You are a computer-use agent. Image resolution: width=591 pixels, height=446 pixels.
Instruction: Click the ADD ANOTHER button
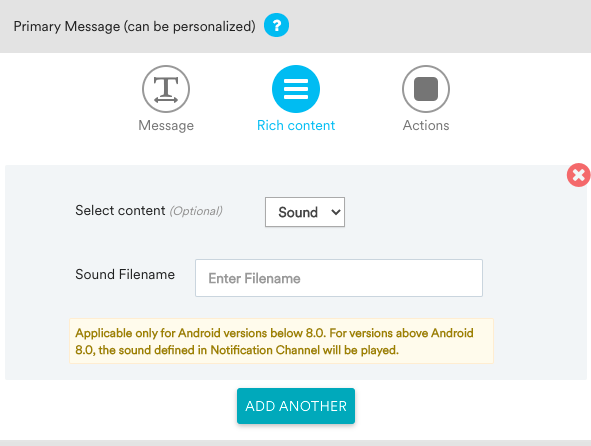tap(296, 406)
